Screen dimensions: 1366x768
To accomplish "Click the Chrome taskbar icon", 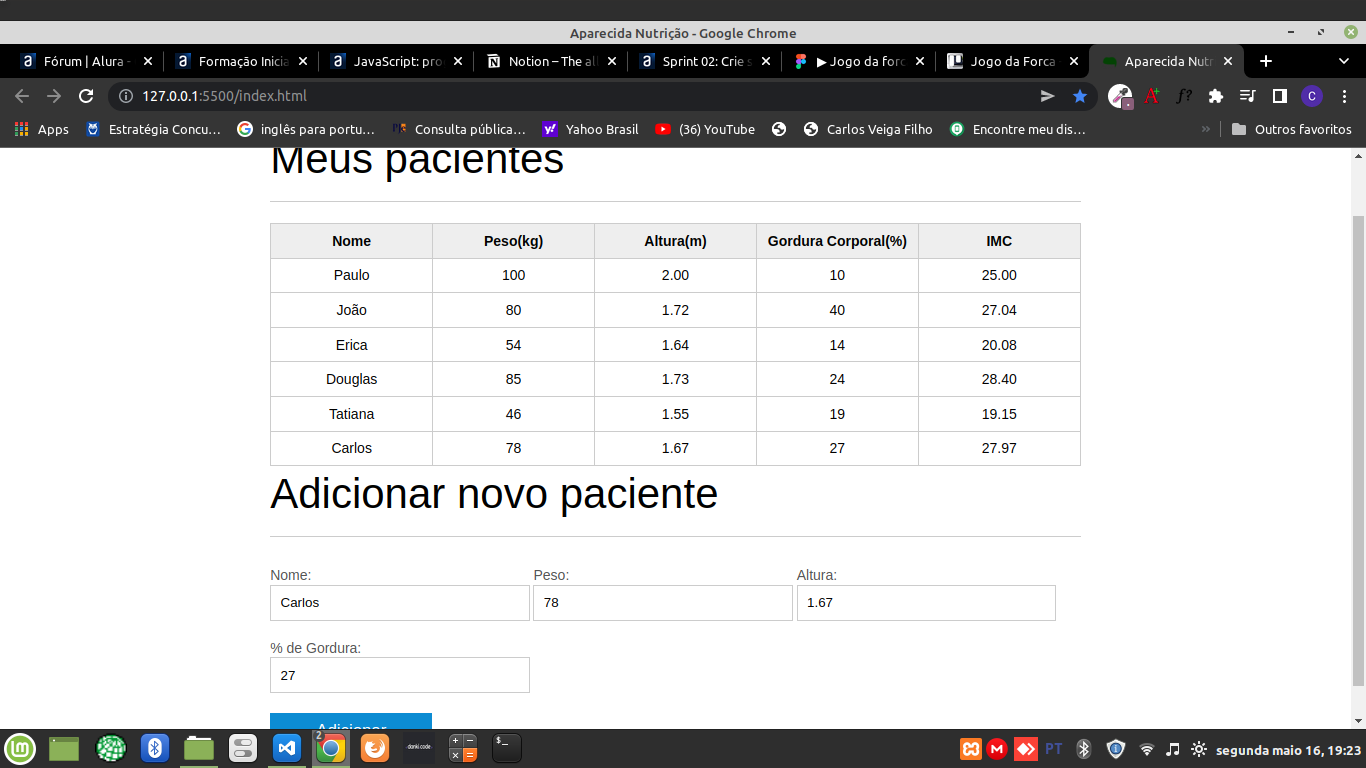I will 330,748.
